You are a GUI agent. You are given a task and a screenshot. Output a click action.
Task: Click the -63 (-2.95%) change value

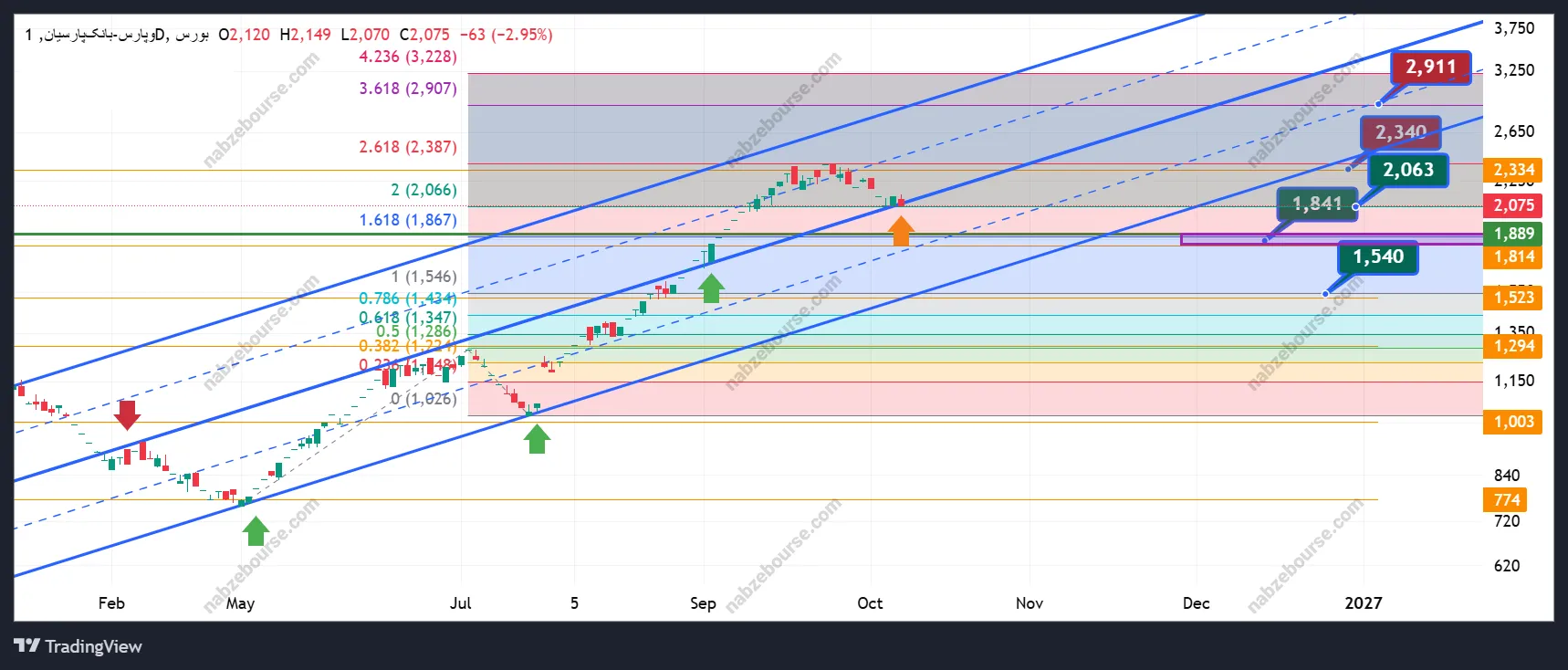(x=506, y=35)
